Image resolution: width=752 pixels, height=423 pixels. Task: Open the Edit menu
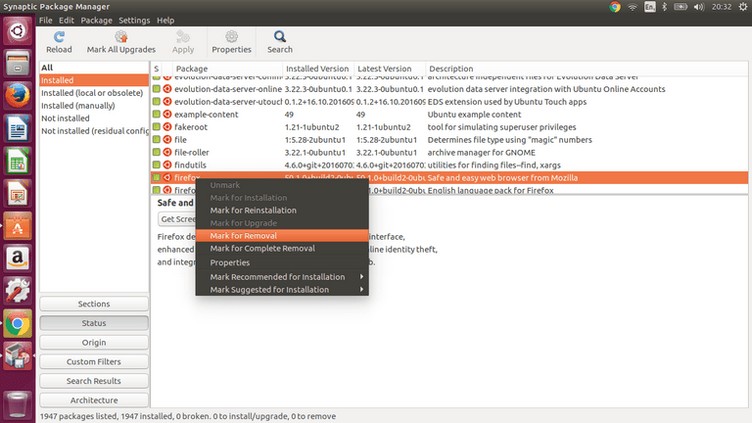[x=66, y=20]
